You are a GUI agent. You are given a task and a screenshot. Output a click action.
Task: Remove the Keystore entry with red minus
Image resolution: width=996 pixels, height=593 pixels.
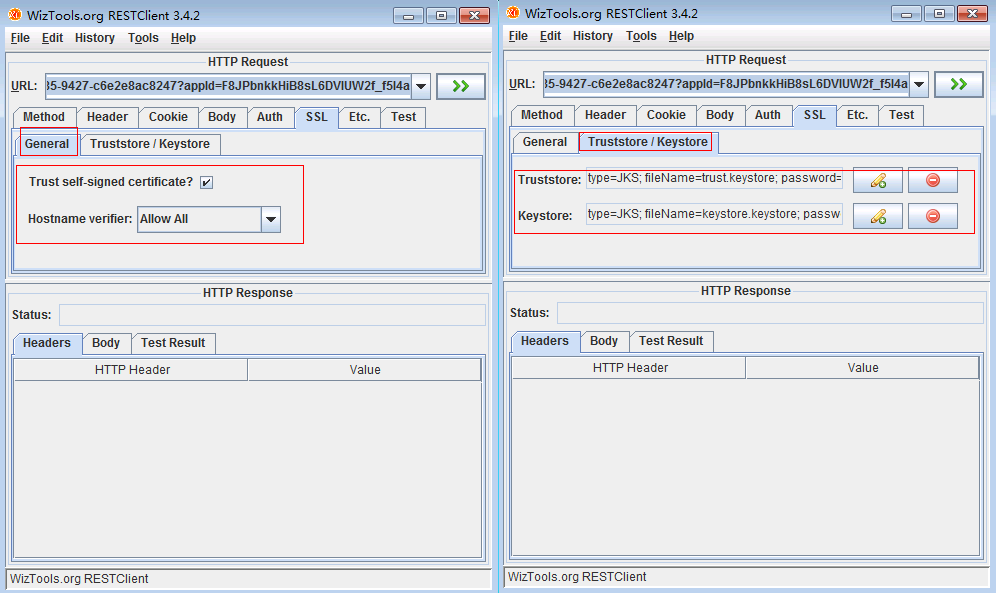point(932,217)
